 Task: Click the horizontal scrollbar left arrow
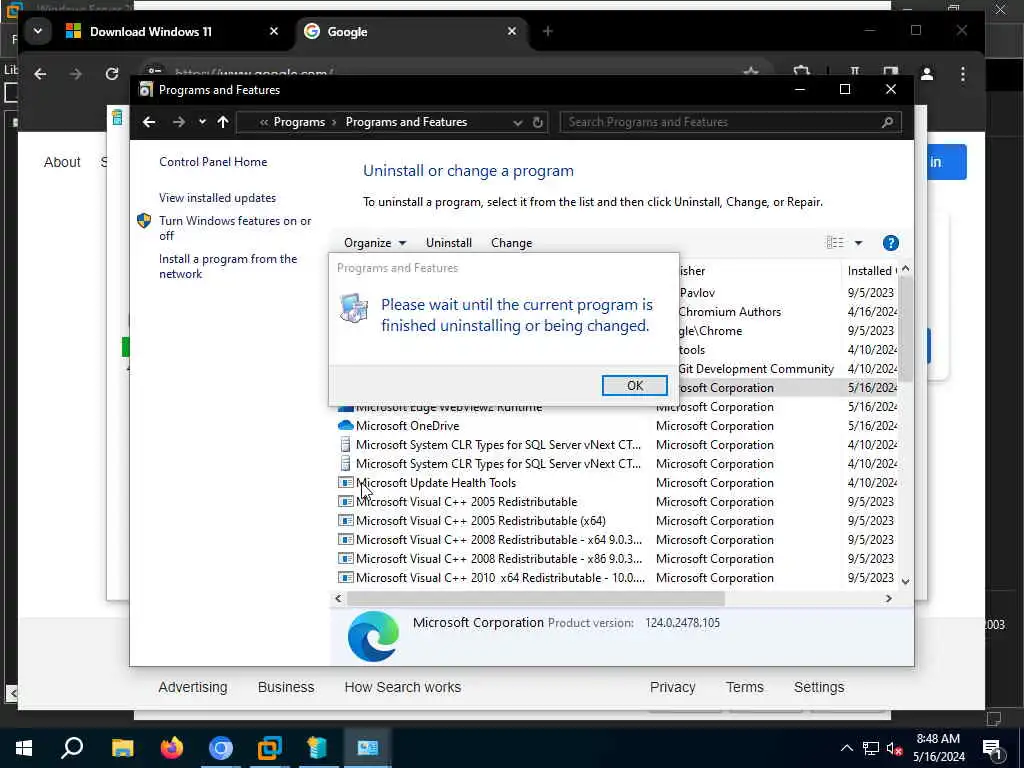click(338, 598)
